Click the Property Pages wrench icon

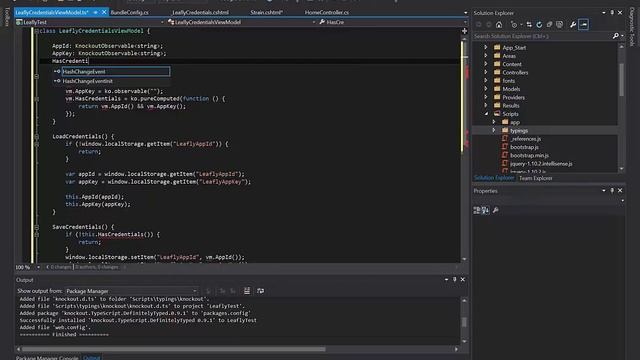[496, 210]
